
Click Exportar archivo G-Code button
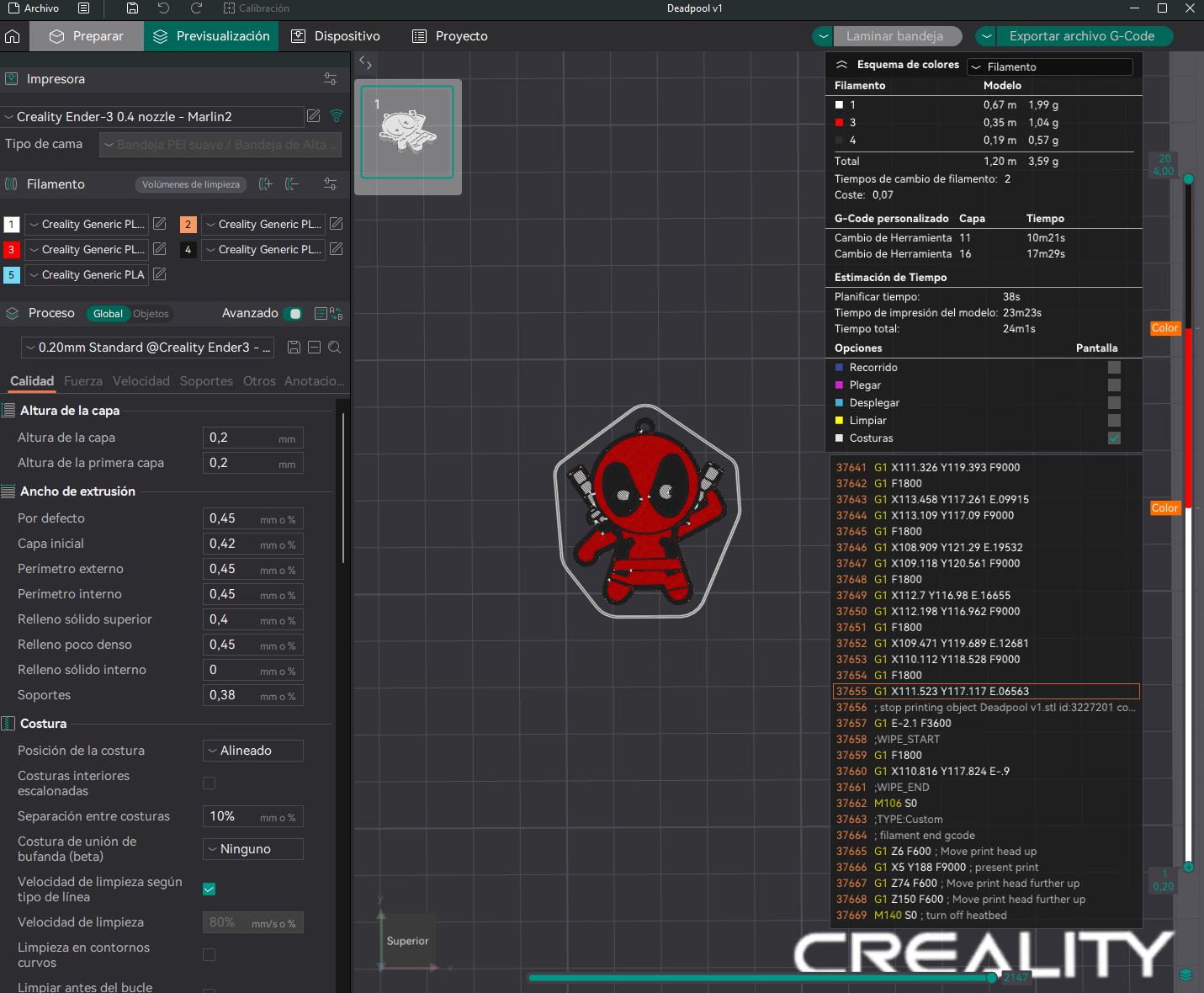coord(1084,36)
